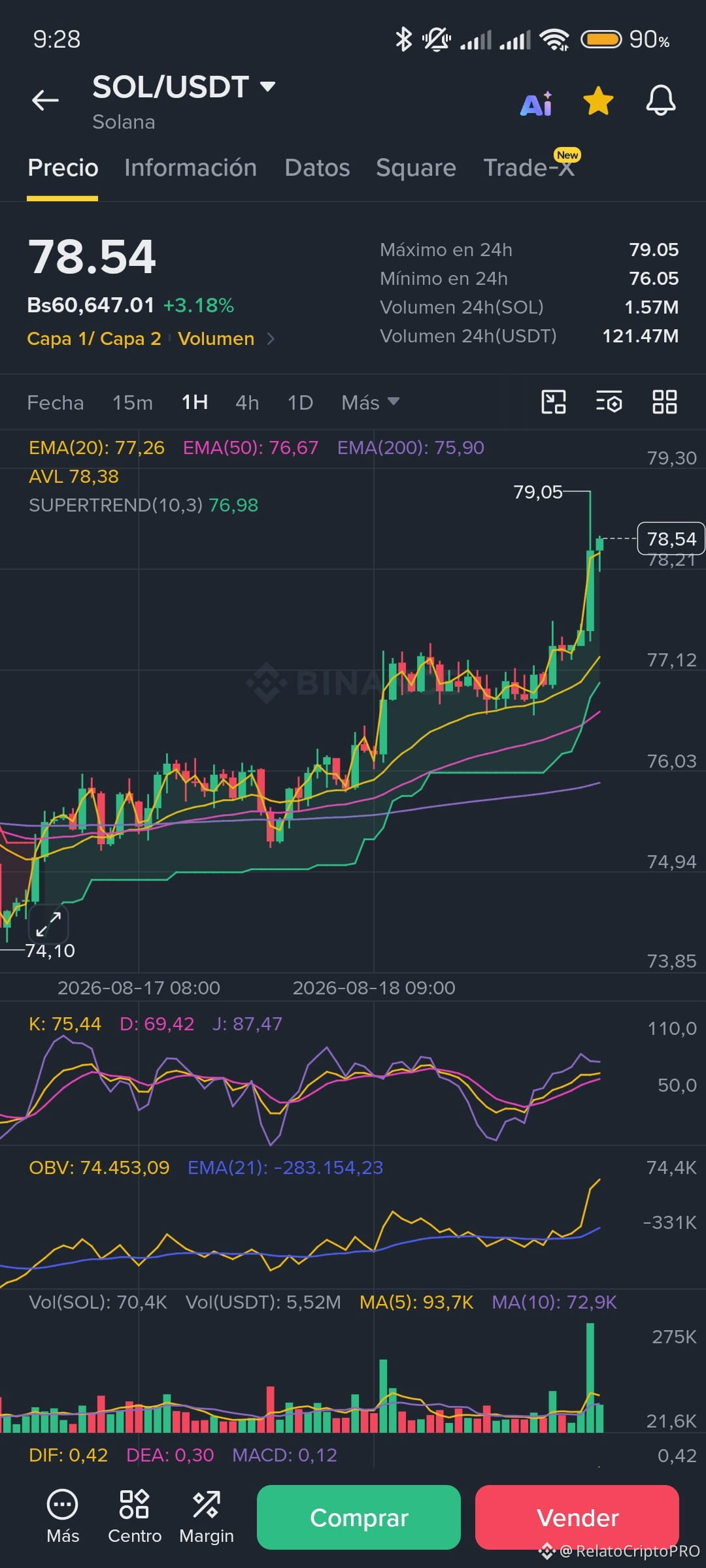
Task: Tap the battery indicator in status bar
Action: pos(601,40)
